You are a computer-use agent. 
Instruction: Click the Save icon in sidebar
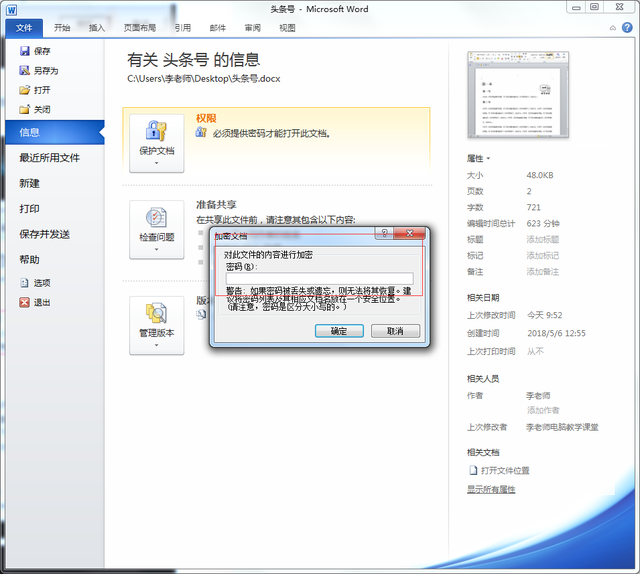point(25,51)
